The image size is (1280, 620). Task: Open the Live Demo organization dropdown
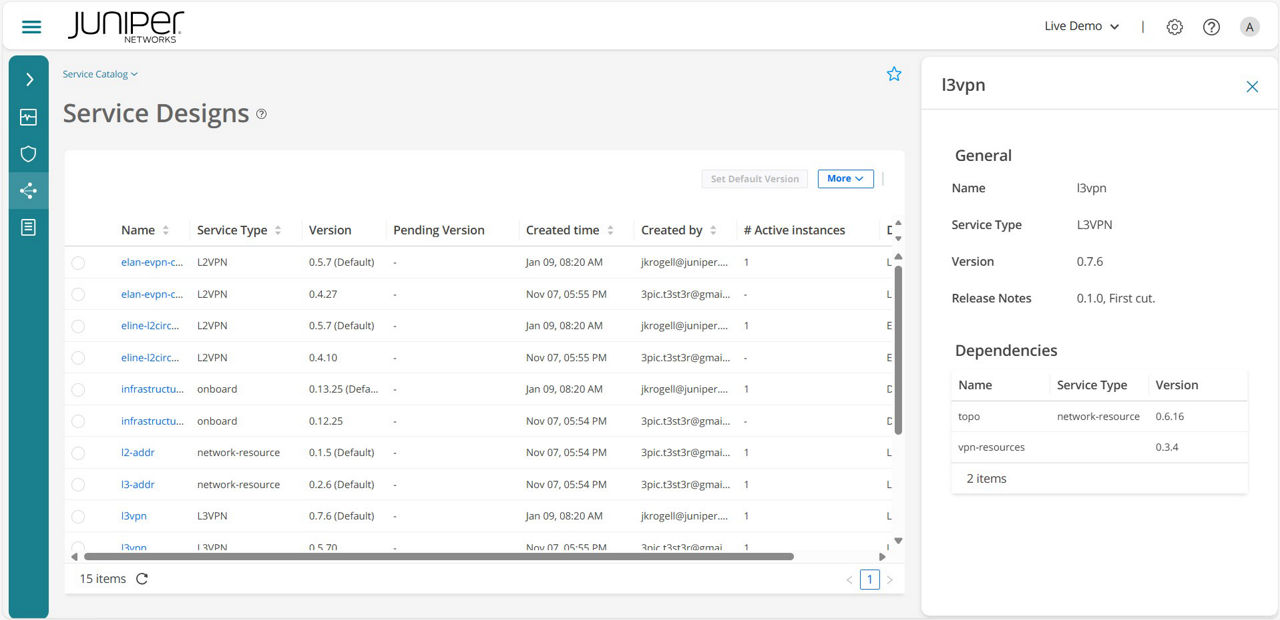pos(1081,27)
